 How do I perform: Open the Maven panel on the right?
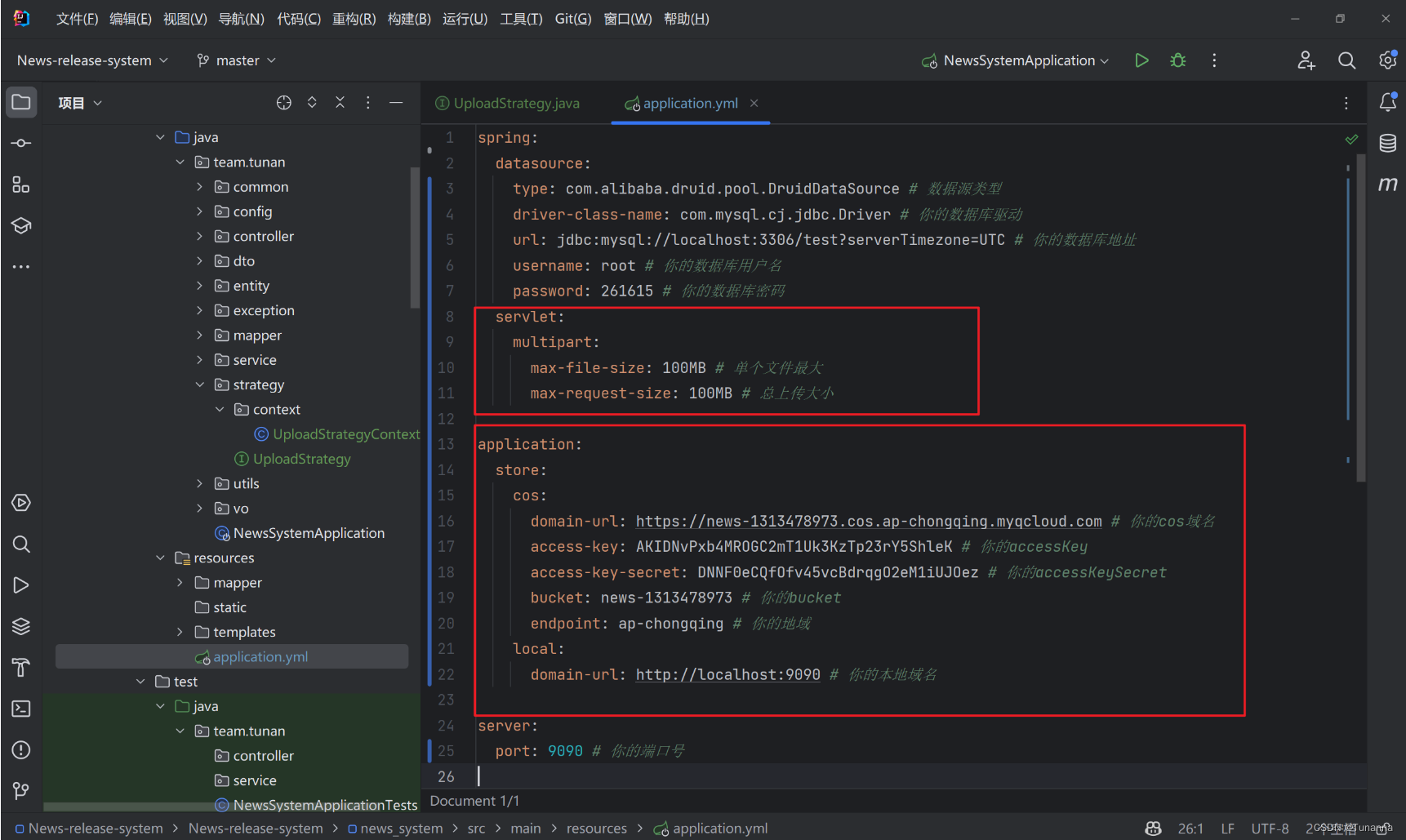pos(1387,184)
